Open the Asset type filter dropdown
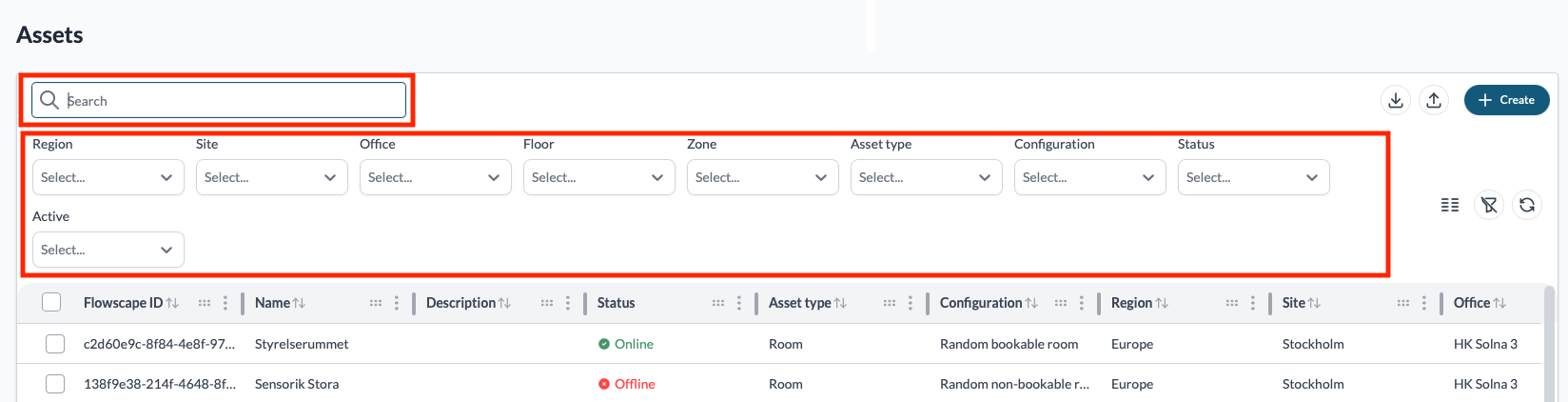The width and height of the screenshot is (1568, 402). pyautogui.click(x=927, y=177)
